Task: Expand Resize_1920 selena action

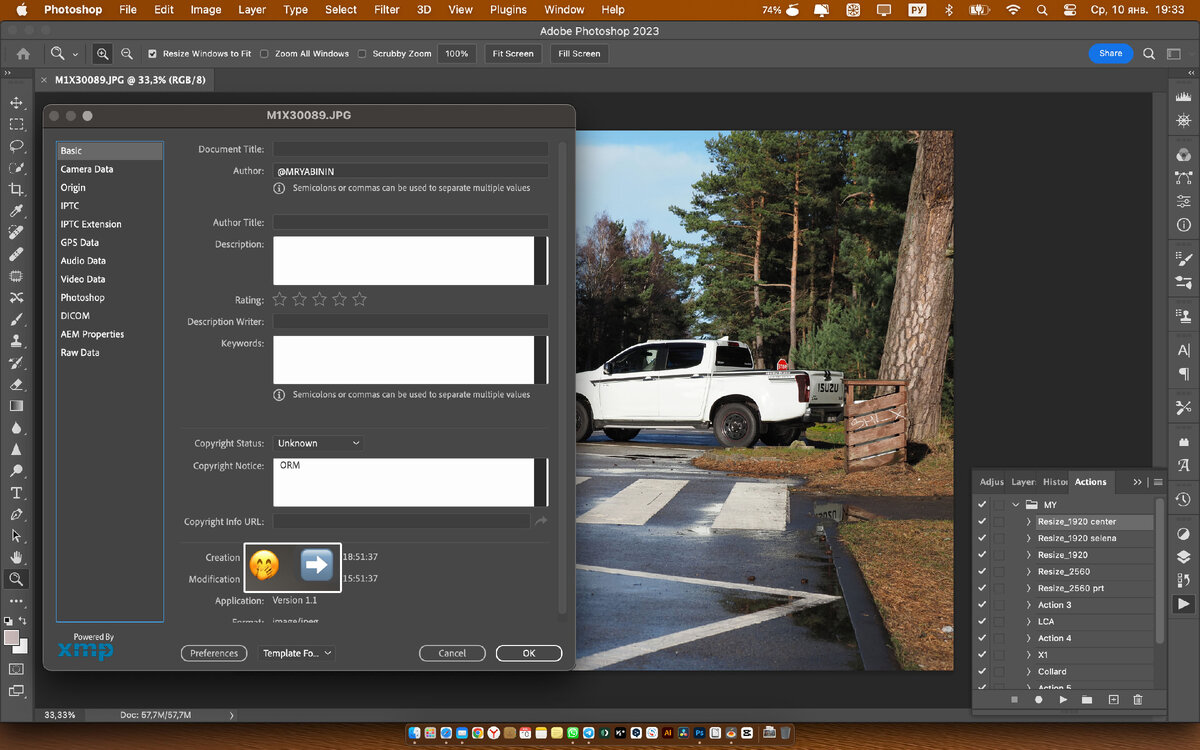Action: (x=1029, y=538)
